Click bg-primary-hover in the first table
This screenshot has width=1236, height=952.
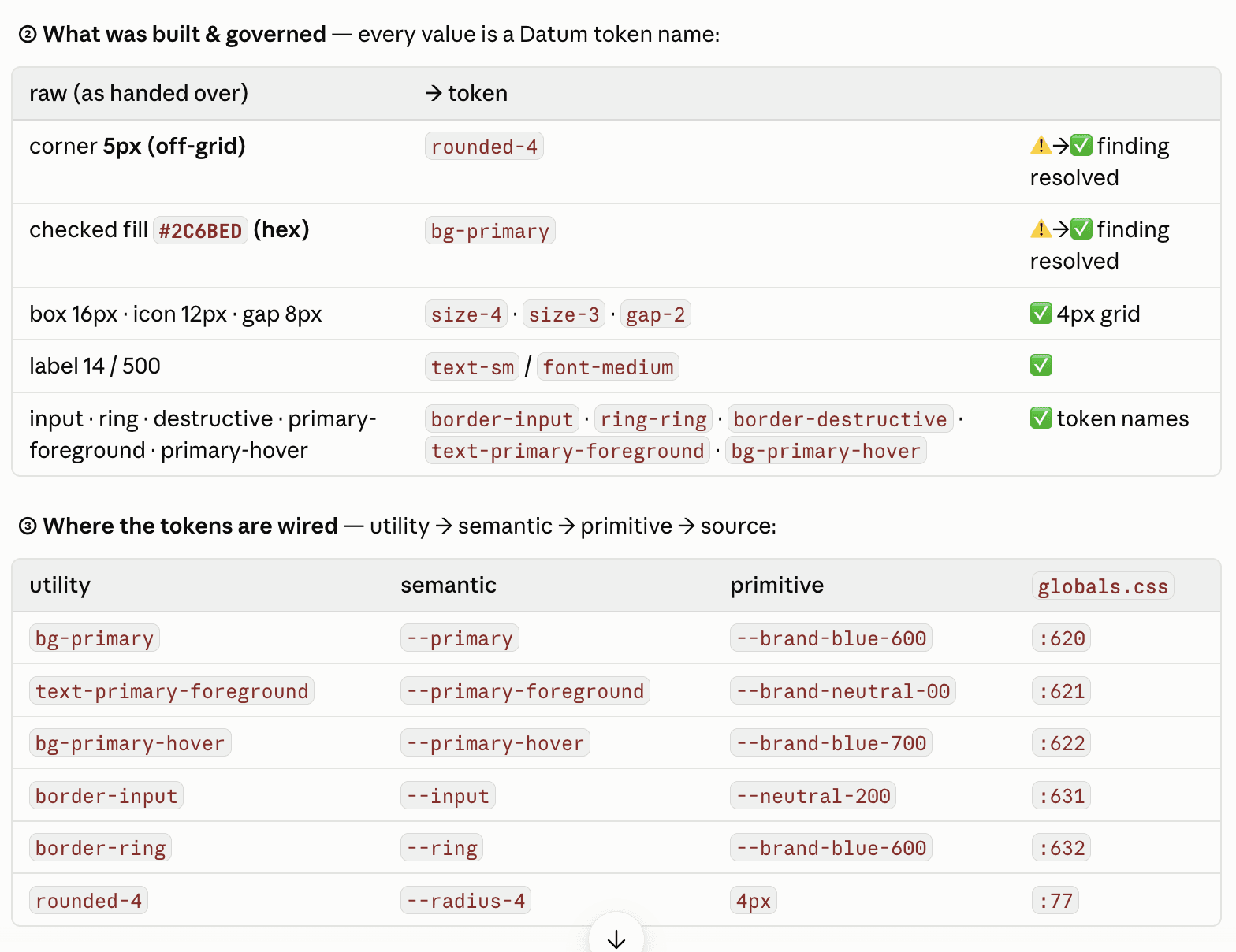click(x=825, y=451)
